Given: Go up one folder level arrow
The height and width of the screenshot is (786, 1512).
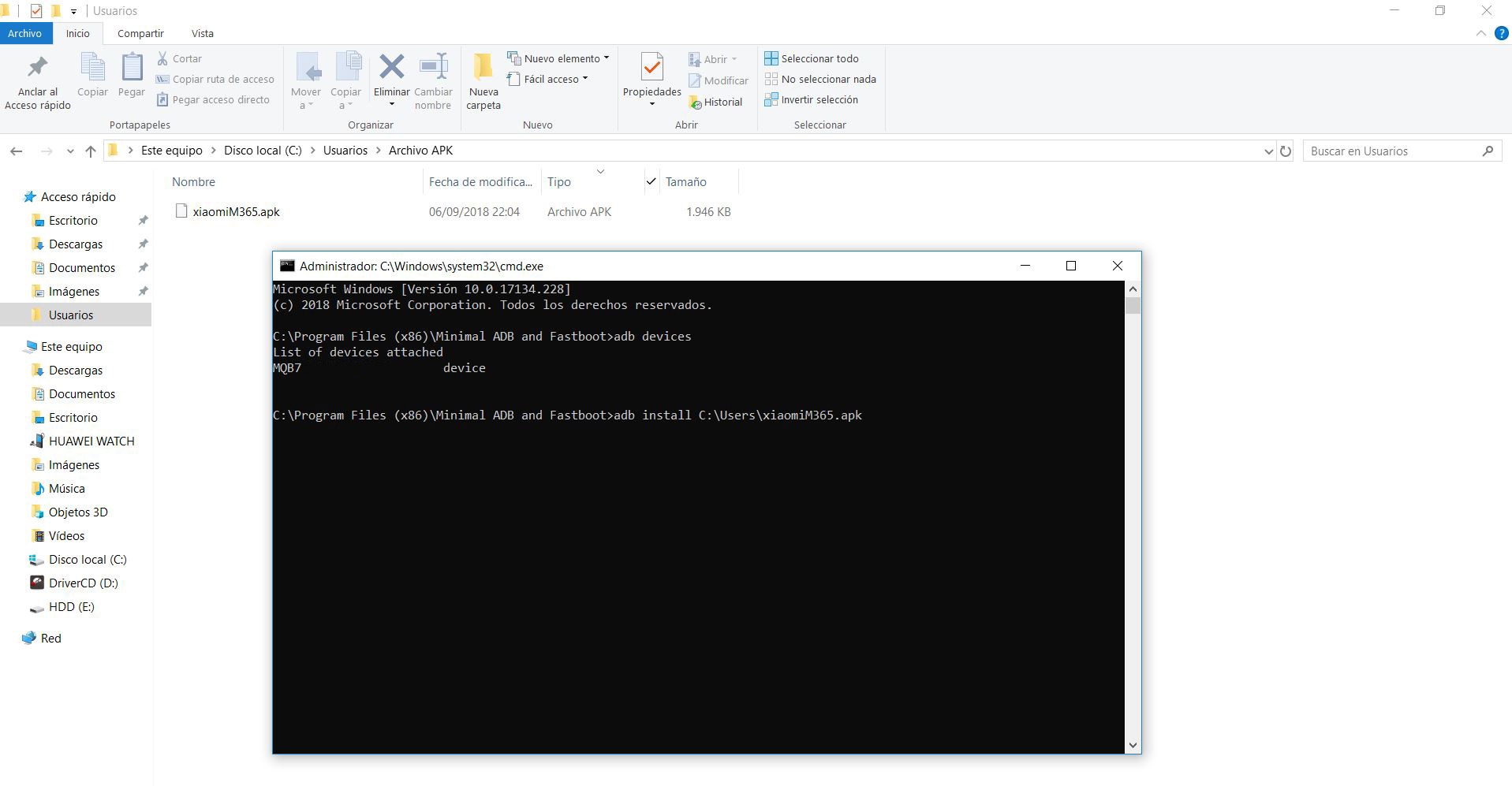Looking at the screenshot, I should coord(91,151).
